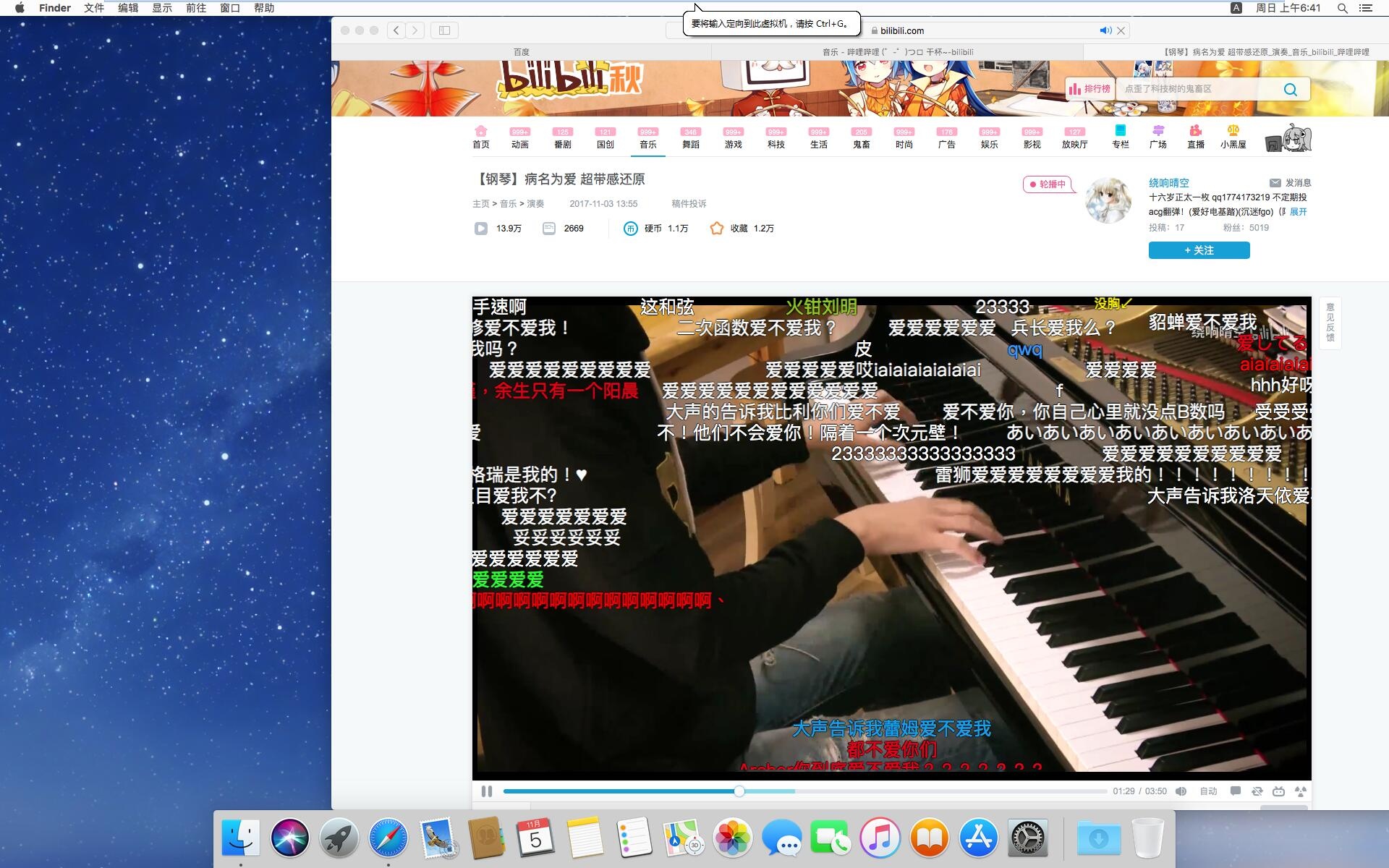
Task: Open the 广告 category
Action: 947,138
